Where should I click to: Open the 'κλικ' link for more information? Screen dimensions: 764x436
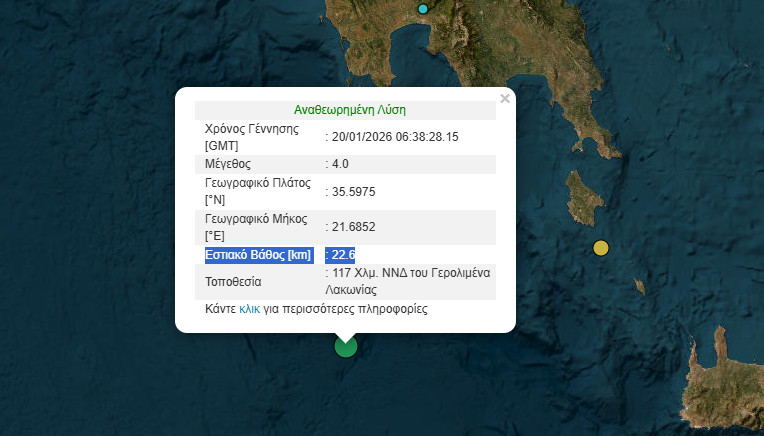249,310
